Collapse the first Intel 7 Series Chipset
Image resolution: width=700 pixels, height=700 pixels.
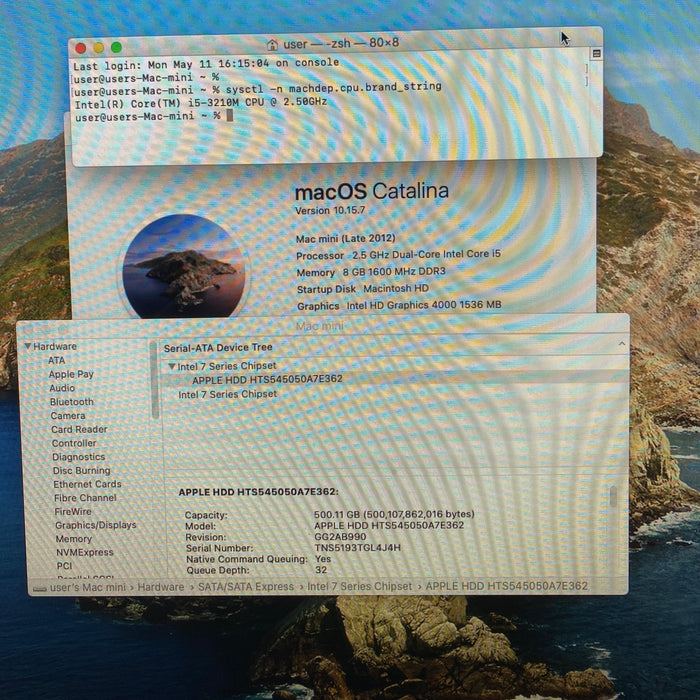(171, 367)
